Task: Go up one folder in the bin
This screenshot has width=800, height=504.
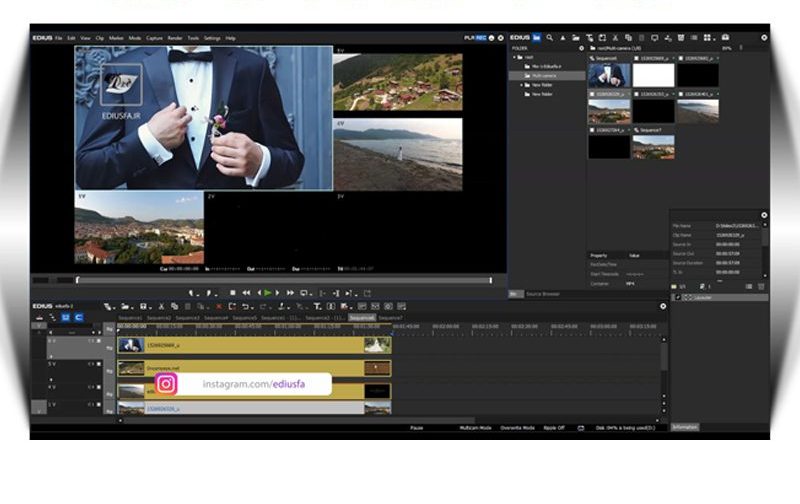Action: 563,38
